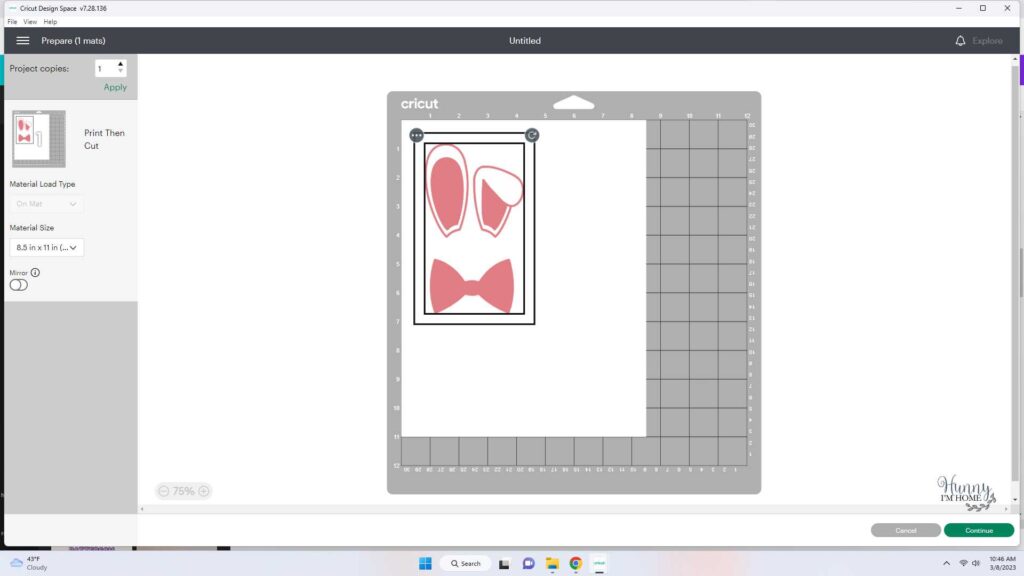The height and width of the screenshot is (576, 1024).
Task: Click the Continue button
Action: tap(978, 530)
